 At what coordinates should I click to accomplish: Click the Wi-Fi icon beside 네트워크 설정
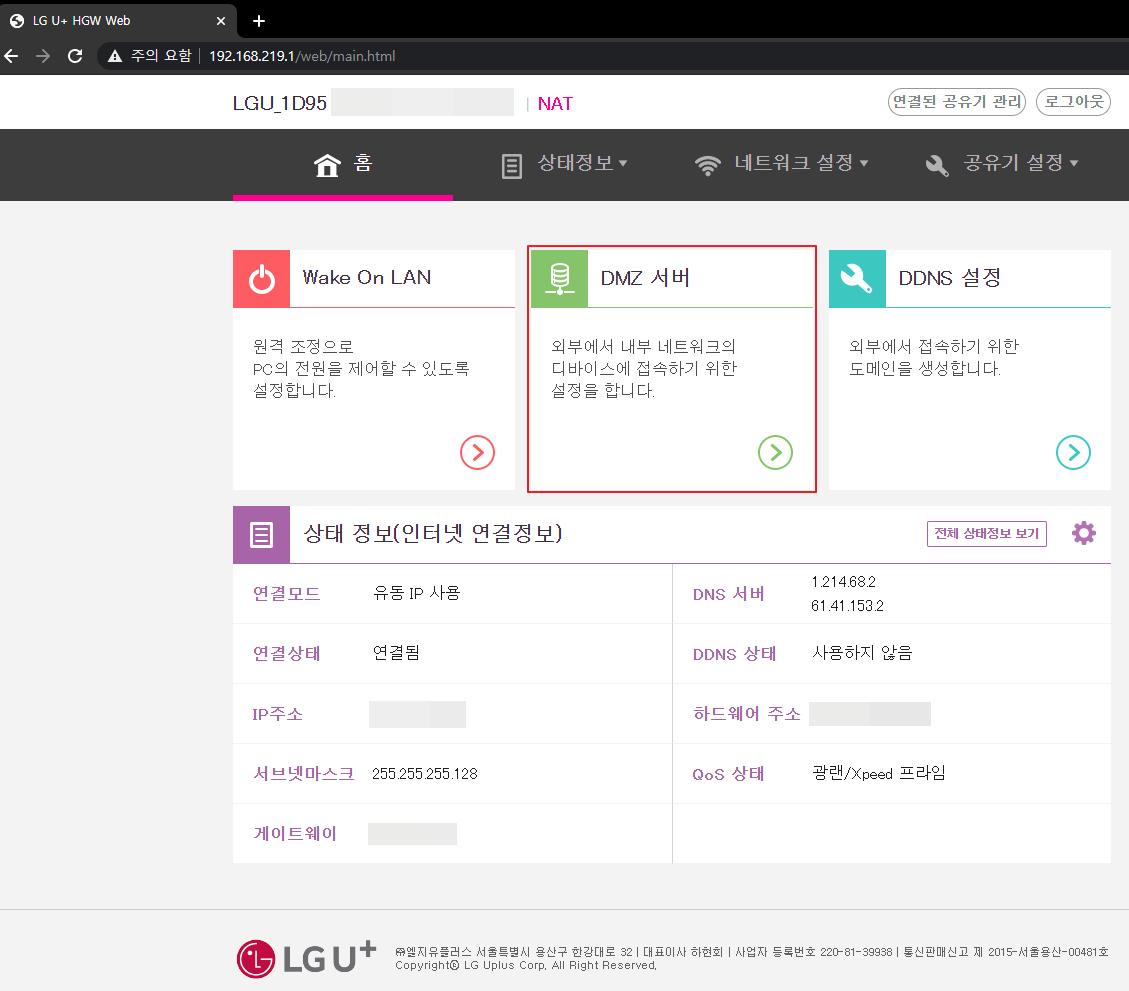pos(707,166)
